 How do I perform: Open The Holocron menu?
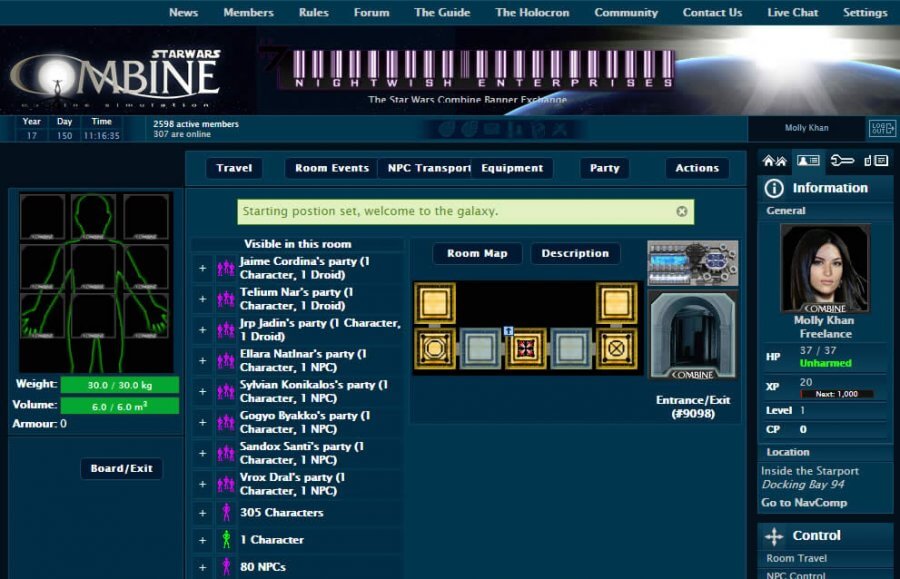(532, 13)
